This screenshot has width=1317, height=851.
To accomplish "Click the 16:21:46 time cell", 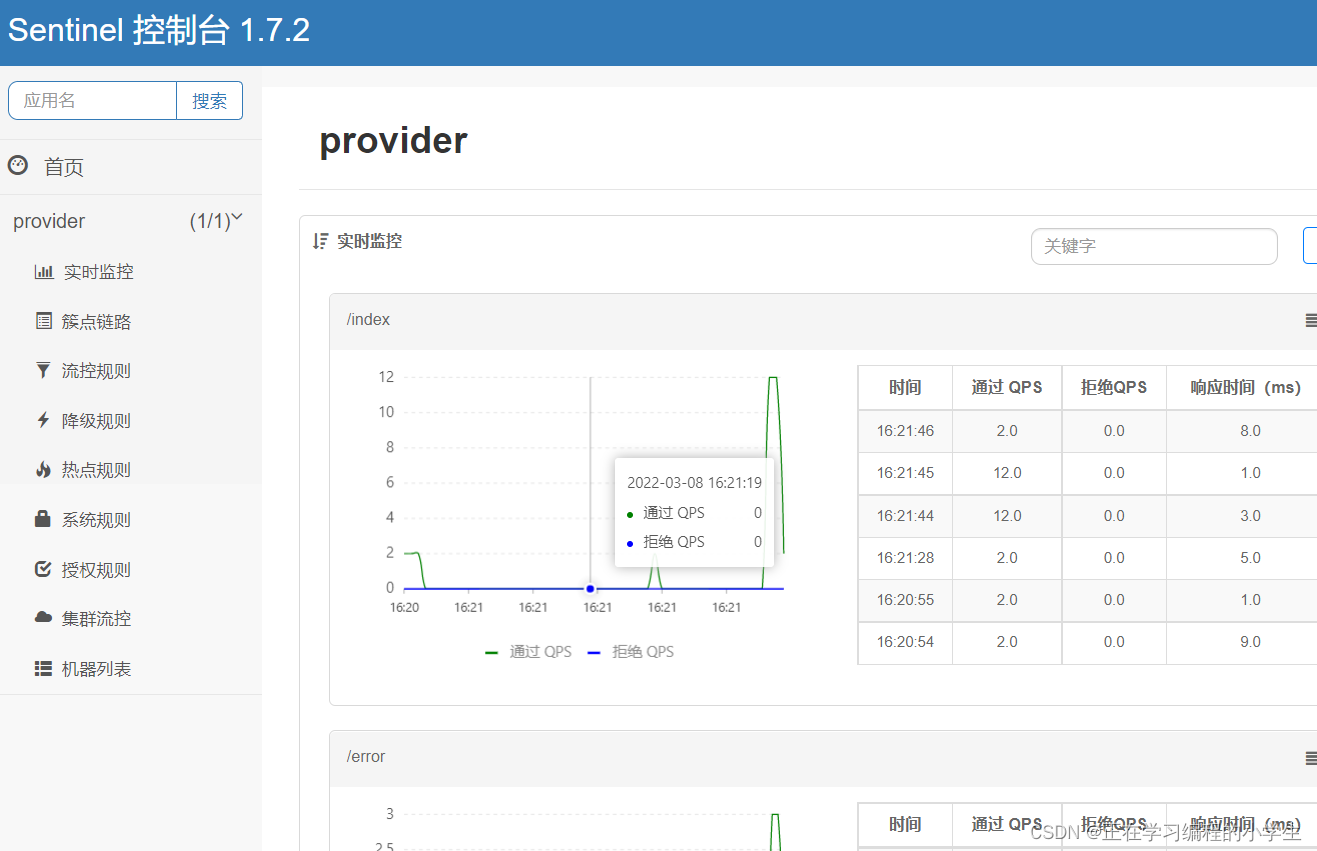I will tap(905, 431).
